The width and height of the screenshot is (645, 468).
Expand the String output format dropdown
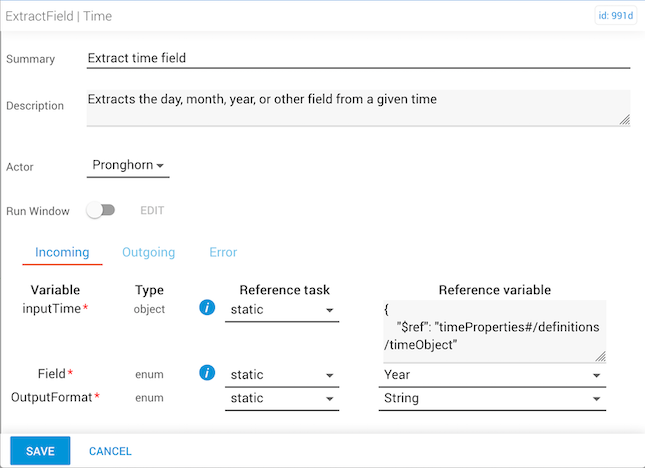pyautogui.click(x=493, y=398)
